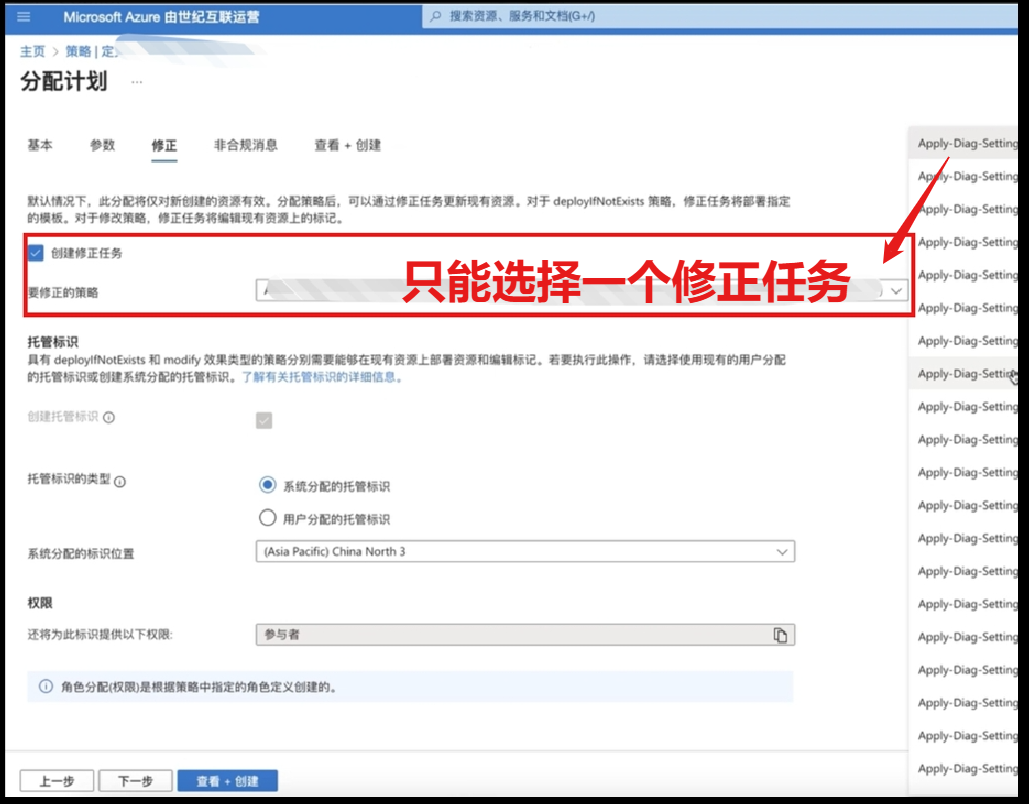Click the info icon next to 托管标识的类型
Image resolution: width=1029 pixels, height=804 pixels.
(x=120, y=481)
